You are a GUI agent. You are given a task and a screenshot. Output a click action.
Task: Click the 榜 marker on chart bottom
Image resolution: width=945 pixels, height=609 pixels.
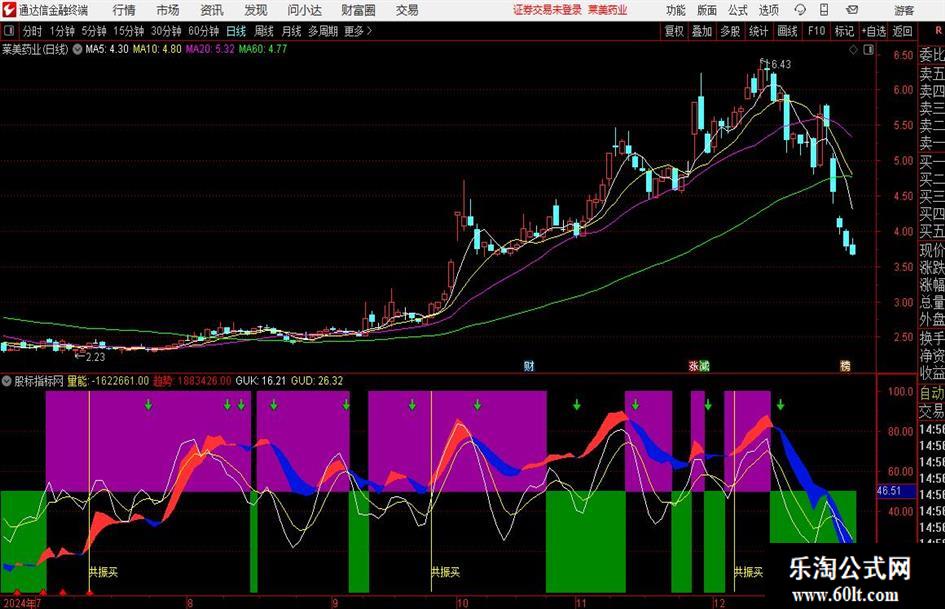point(846,366)
